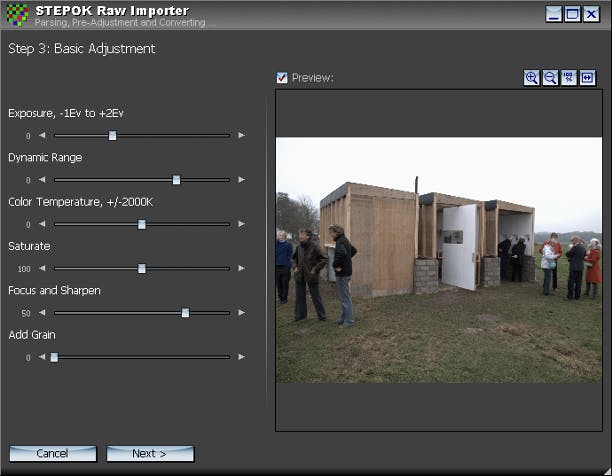612x476 pixels.
Task: Click the 'Step 3: Basic Adjustment' heading
Action: (82, 49)
